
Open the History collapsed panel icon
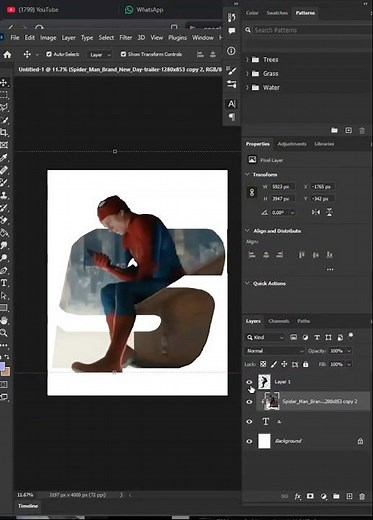231,17
